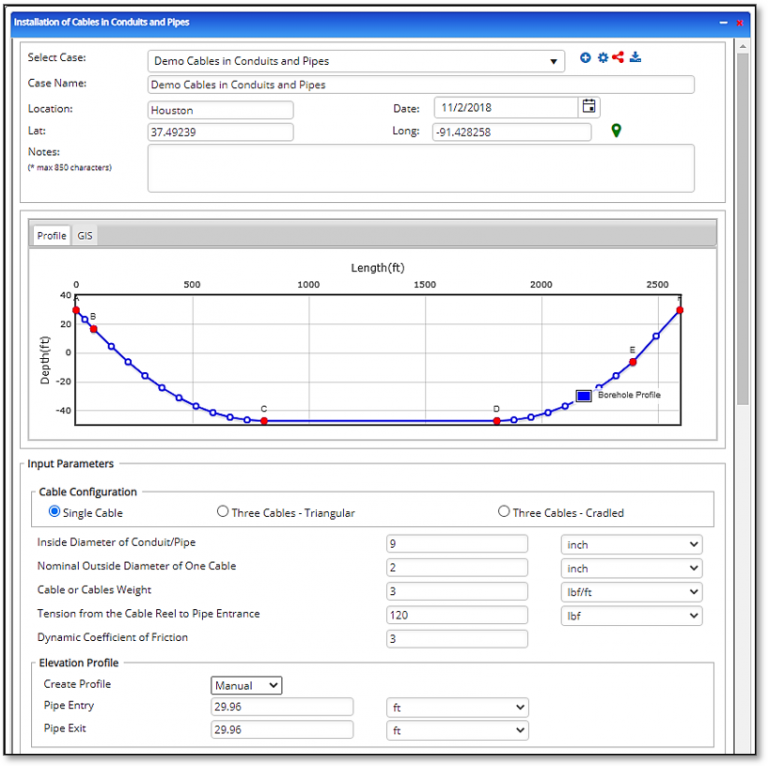
Task: Open the date picker calendar icon
Action: [589, 106]
